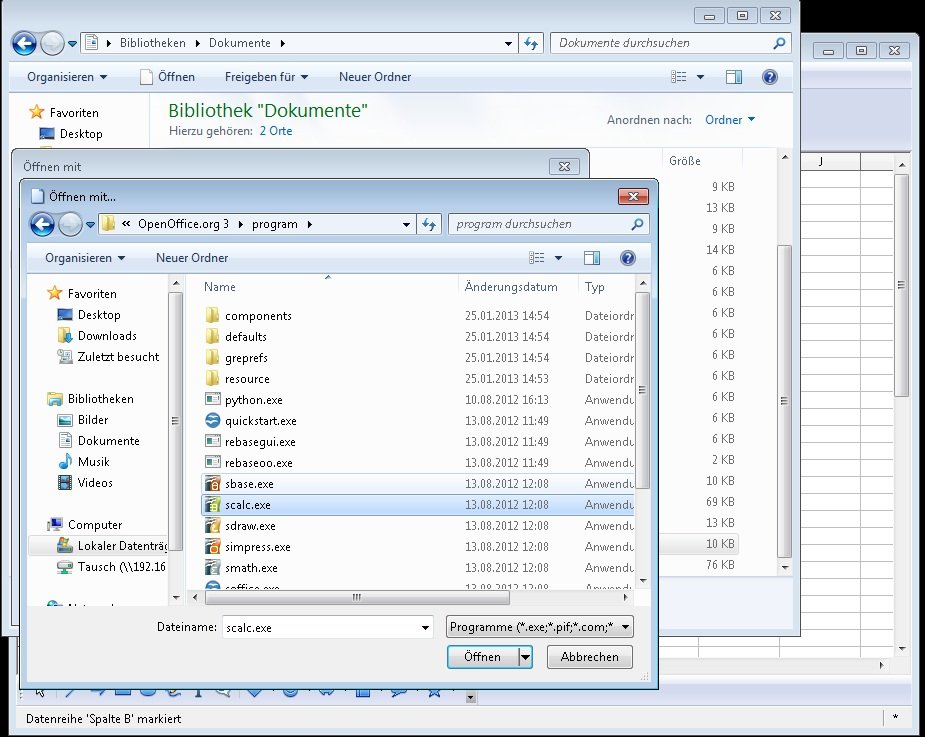Click the 2 Orte link

(276, 131)
